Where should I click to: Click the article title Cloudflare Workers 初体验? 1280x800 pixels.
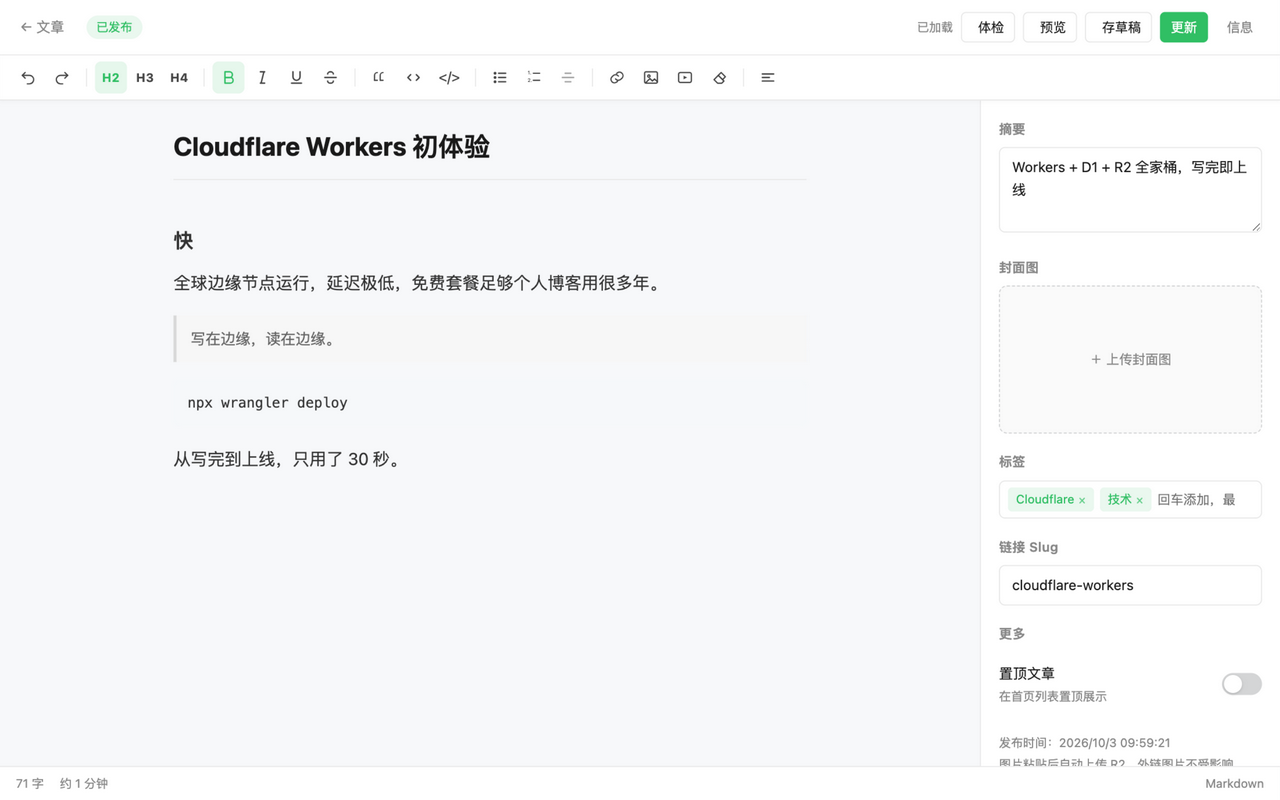click(331, 147)
